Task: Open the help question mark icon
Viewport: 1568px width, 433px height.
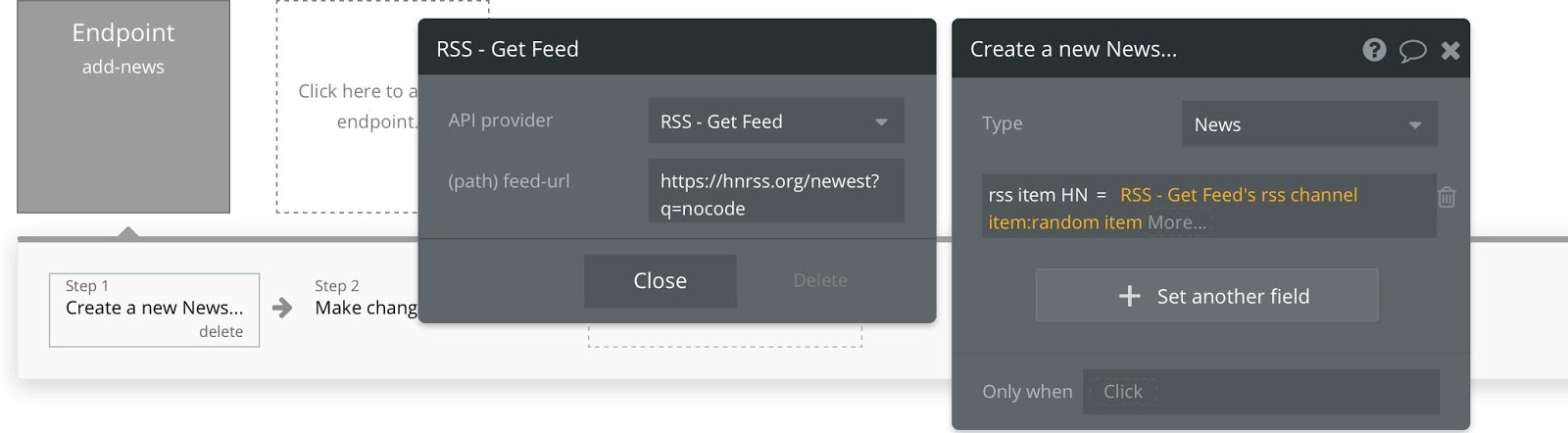Action: pos(1374,50)
